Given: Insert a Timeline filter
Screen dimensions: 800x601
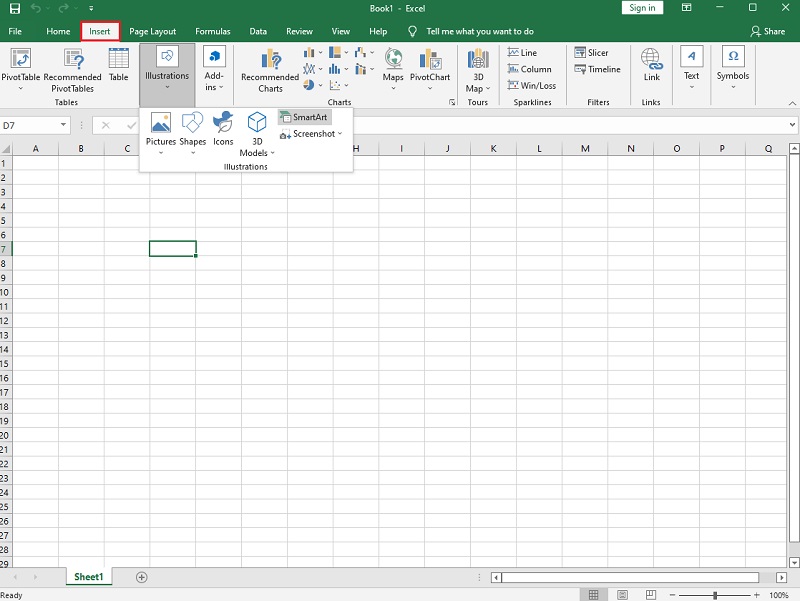Looking at the screenshot, I should point(597,69).
